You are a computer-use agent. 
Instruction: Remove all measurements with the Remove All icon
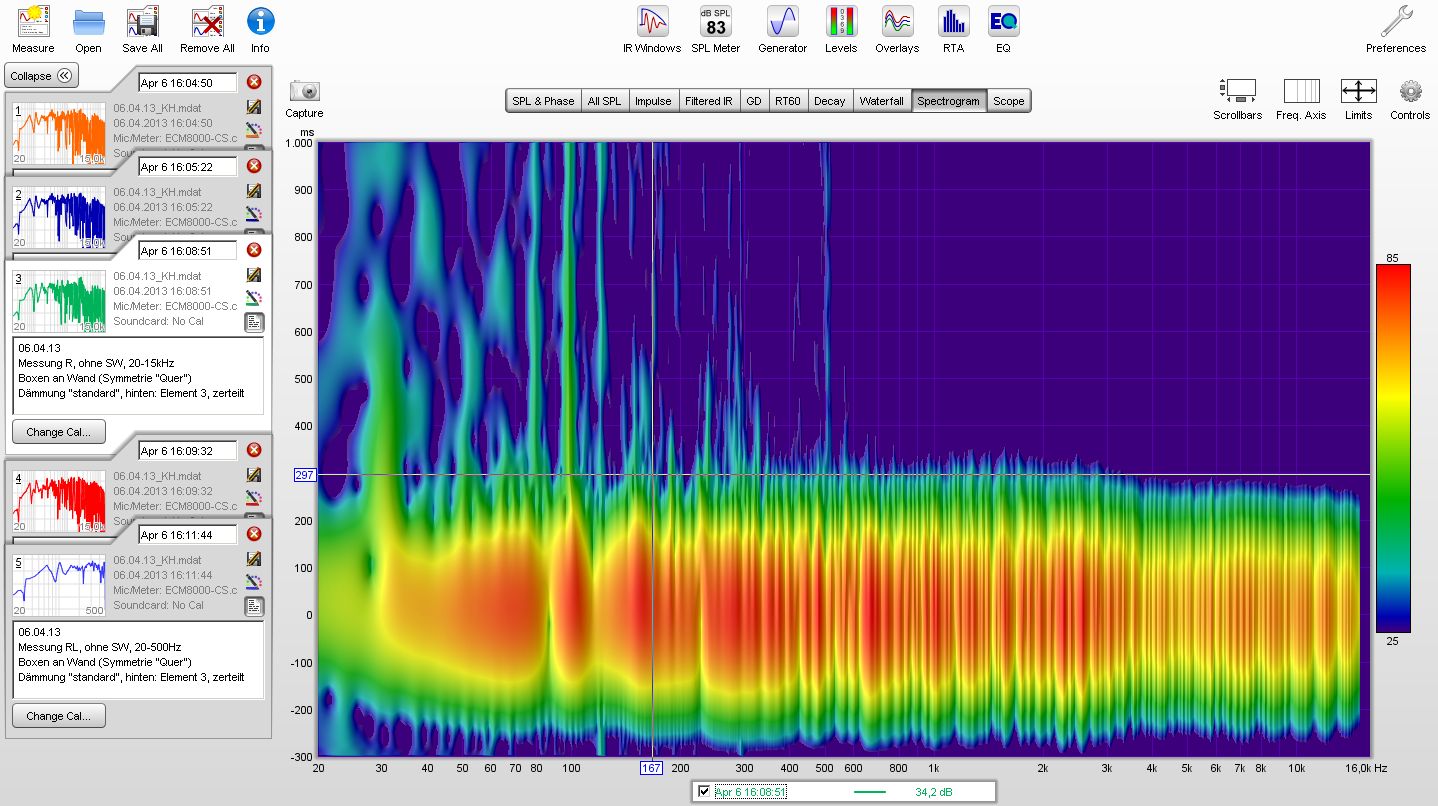pyautogui.click(x=207, y=29)
